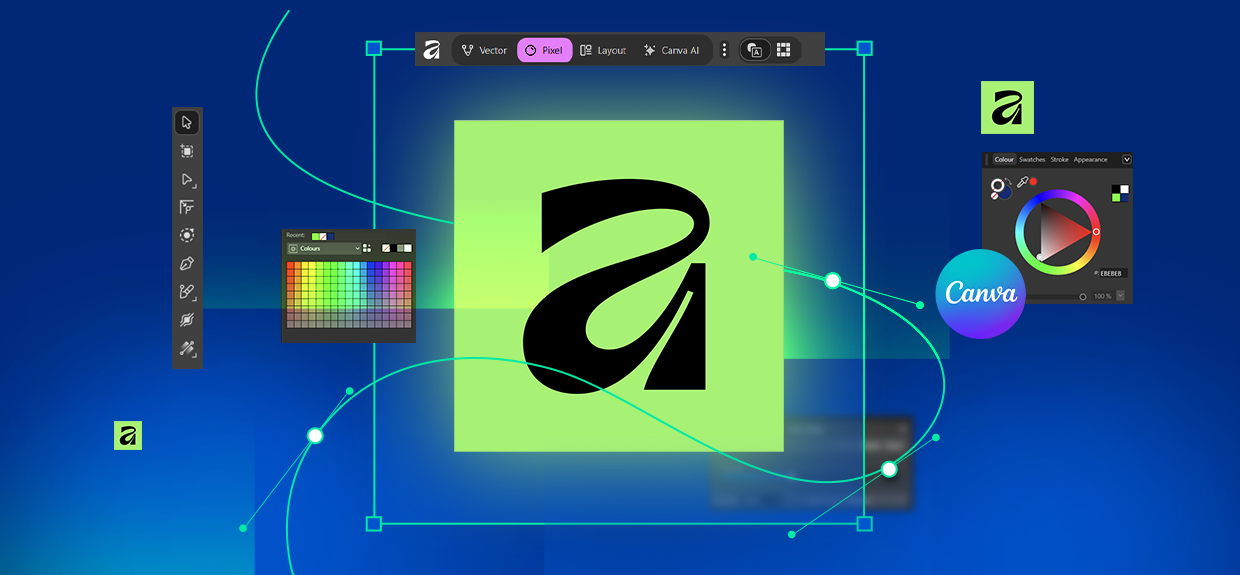This screenshot has height=575, width=1240.
Task: Open the opacity percentage dropdown arrow
Action: (1120, 296)
